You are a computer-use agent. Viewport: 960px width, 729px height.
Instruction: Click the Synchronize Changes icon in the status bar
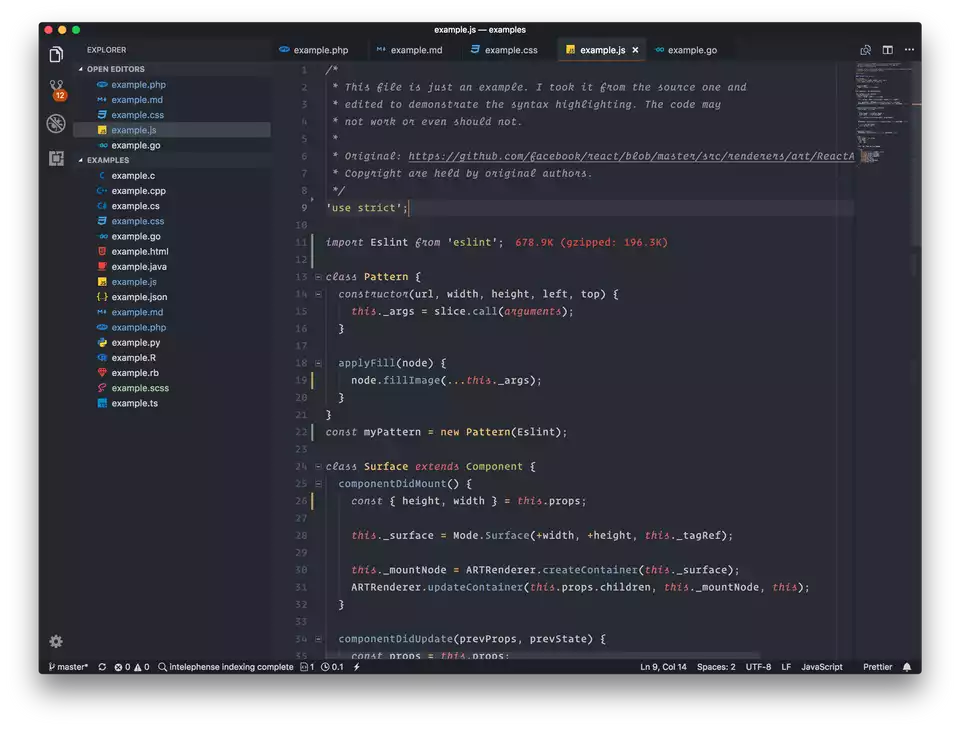[102, 667]
